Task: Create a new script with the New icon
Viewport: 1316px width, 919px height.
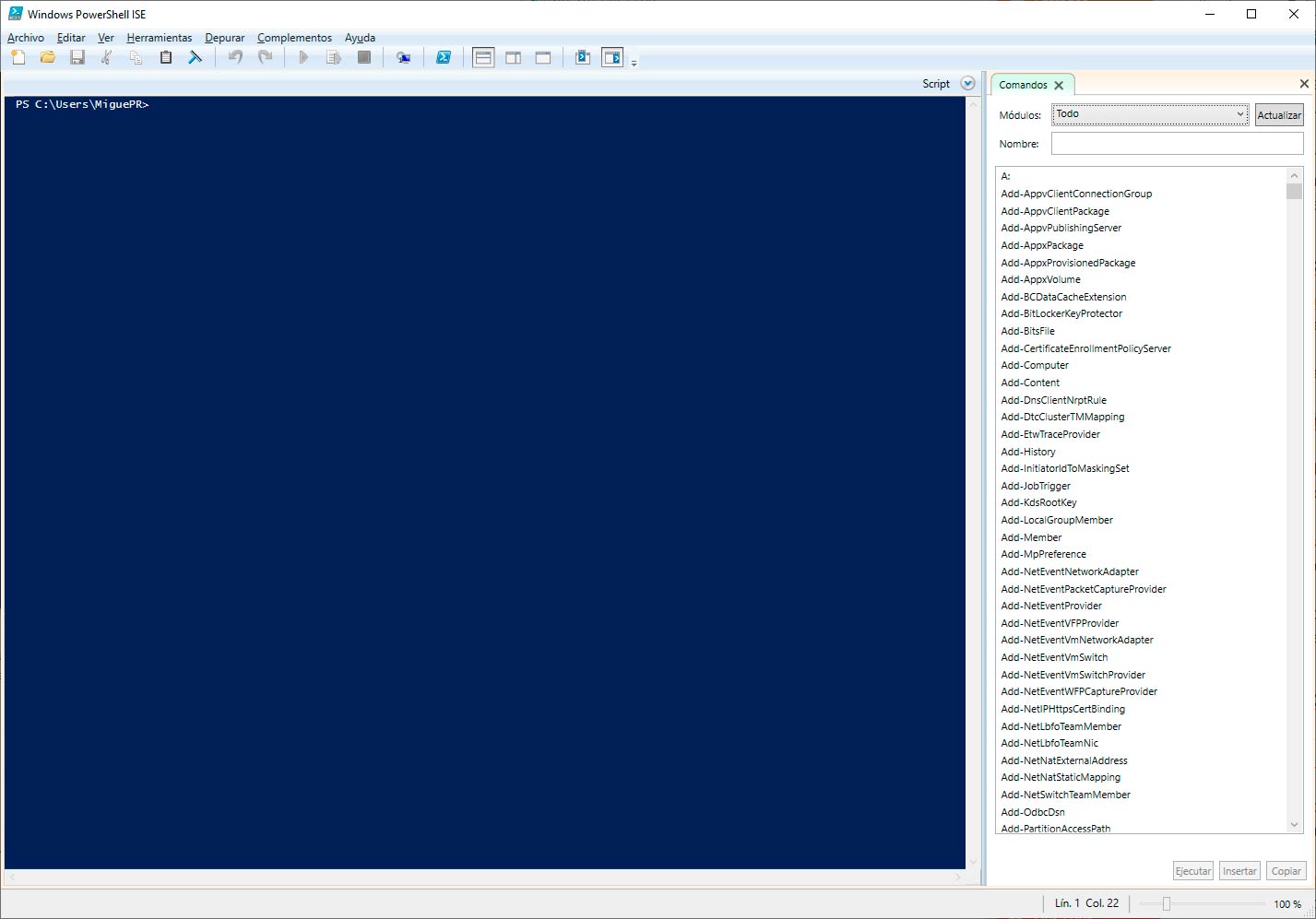Action: pos(18,57)
